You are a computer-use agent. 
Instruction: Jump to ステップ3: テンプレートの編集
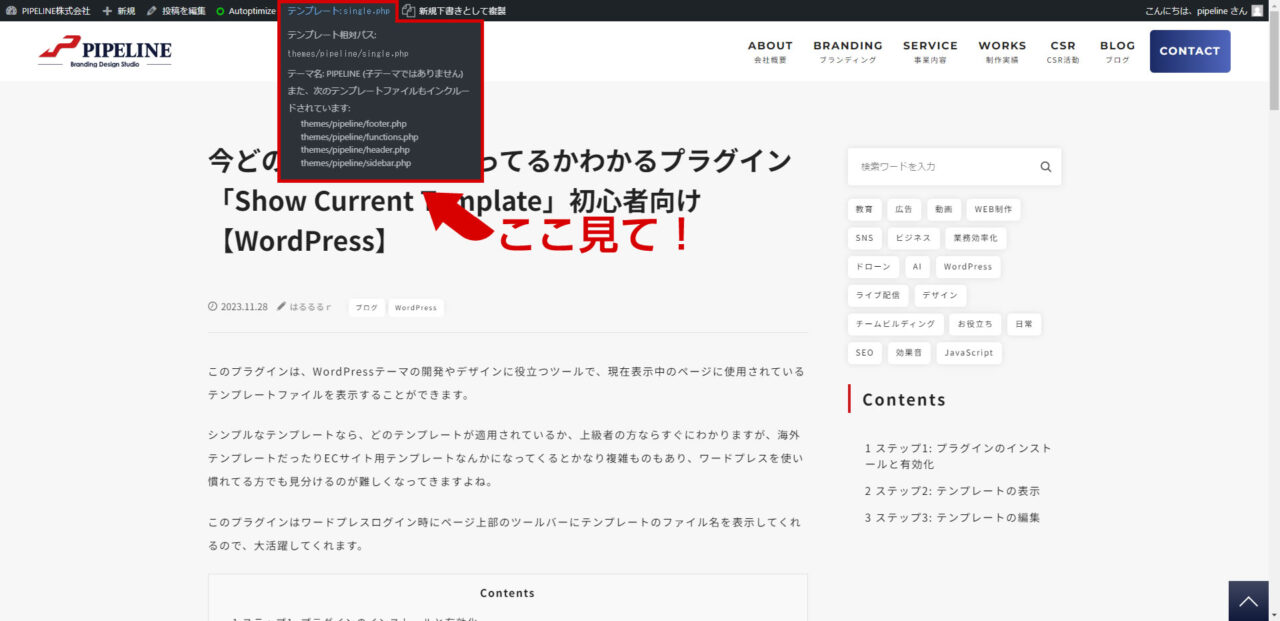952,517
